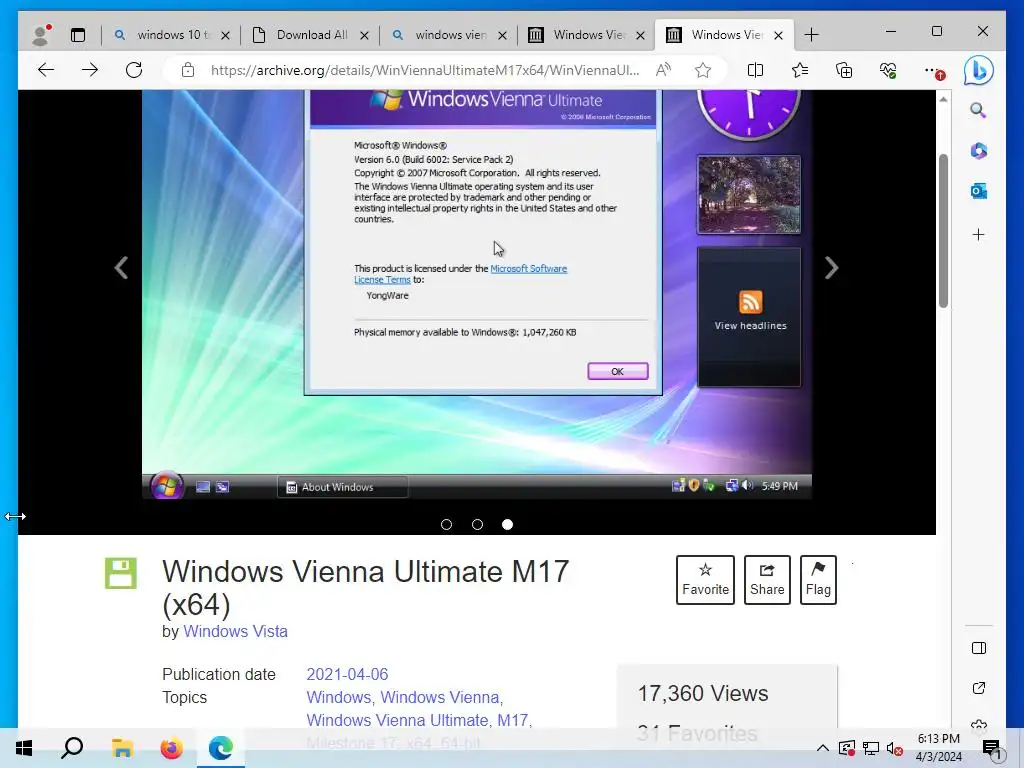Flag this item with Flag button
This screenshot has height=768, width=1024.
(818, 580)
